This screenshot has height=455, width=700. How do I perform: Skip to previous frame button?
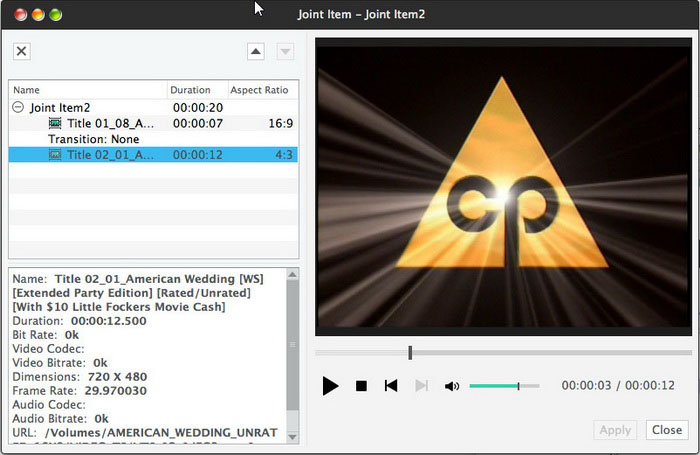click(x=392, y=386)
